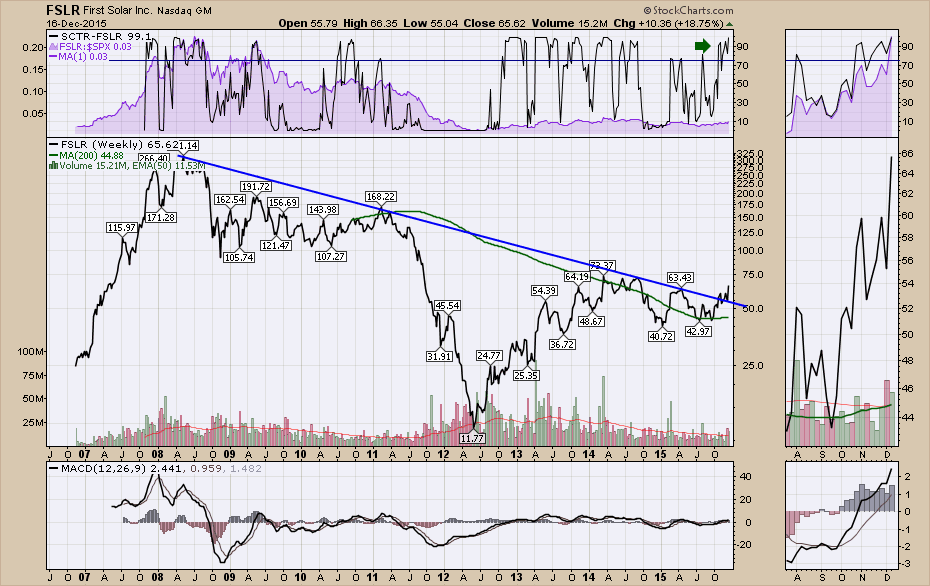Click the 100M volume axis label
Screen dimensions: 930x586
(x=30, y=352)
